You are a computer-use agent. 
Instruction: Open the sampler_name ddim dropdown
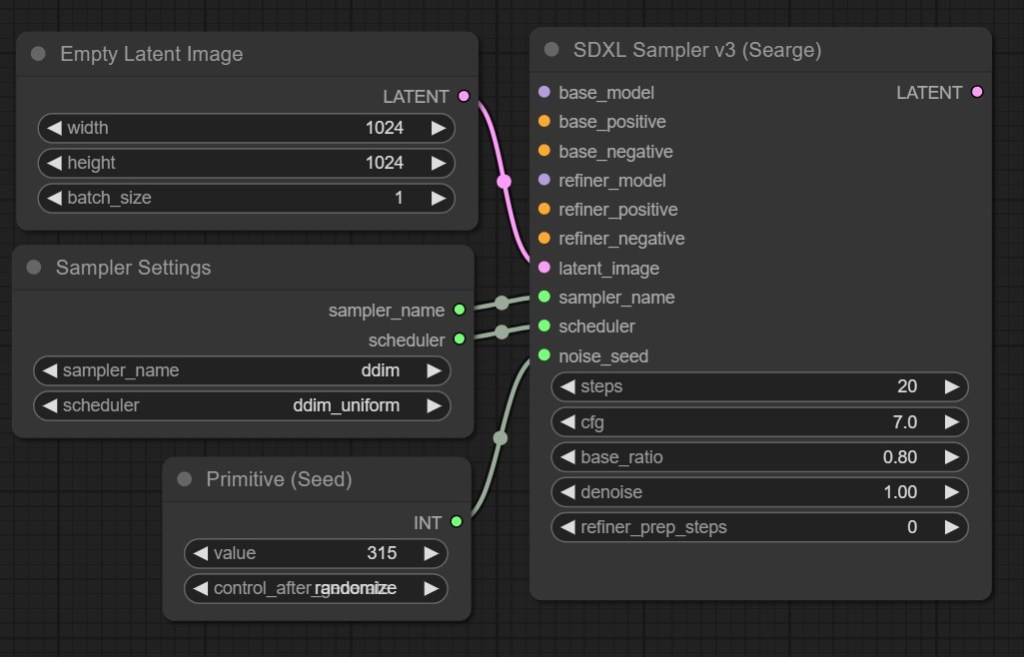[242, 371]
